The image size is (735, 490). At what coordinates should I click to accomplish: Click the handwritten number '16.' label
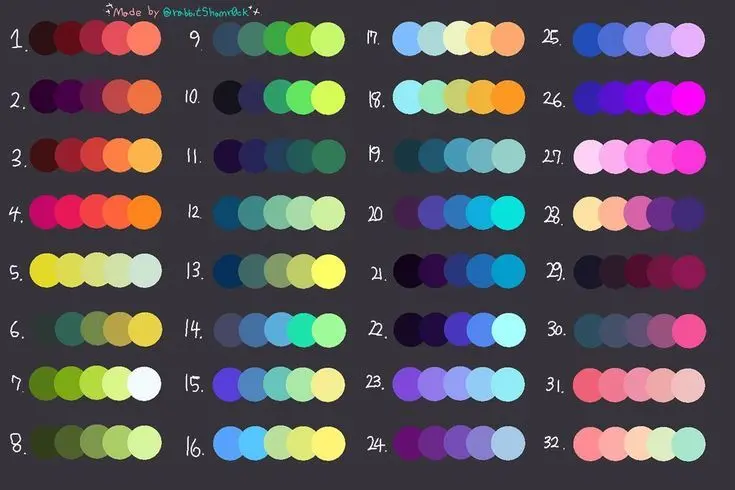click(x=195, y=446)
